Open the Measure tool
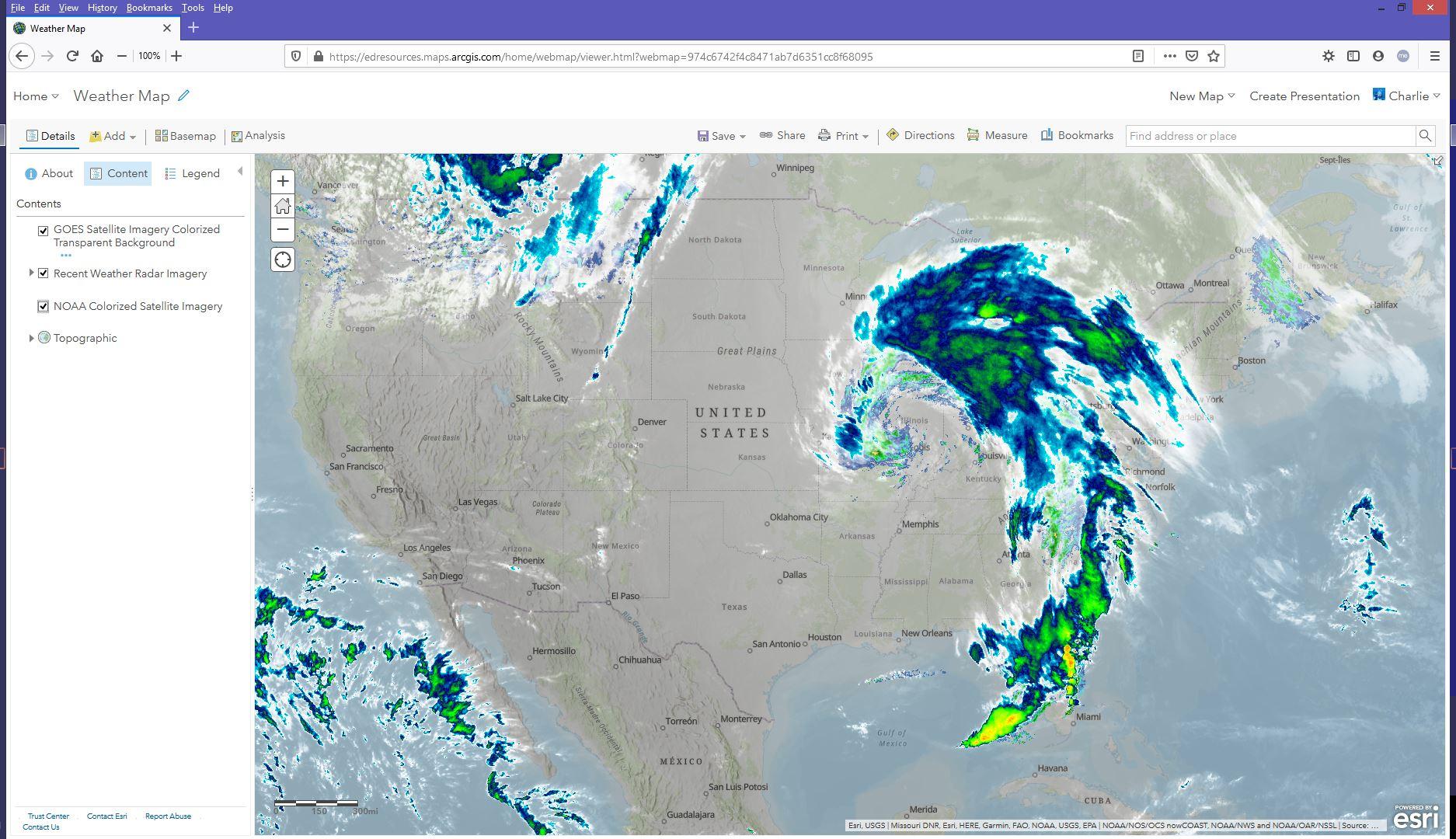The width and height of the screenshot is (1456, 839). [997, 135]
